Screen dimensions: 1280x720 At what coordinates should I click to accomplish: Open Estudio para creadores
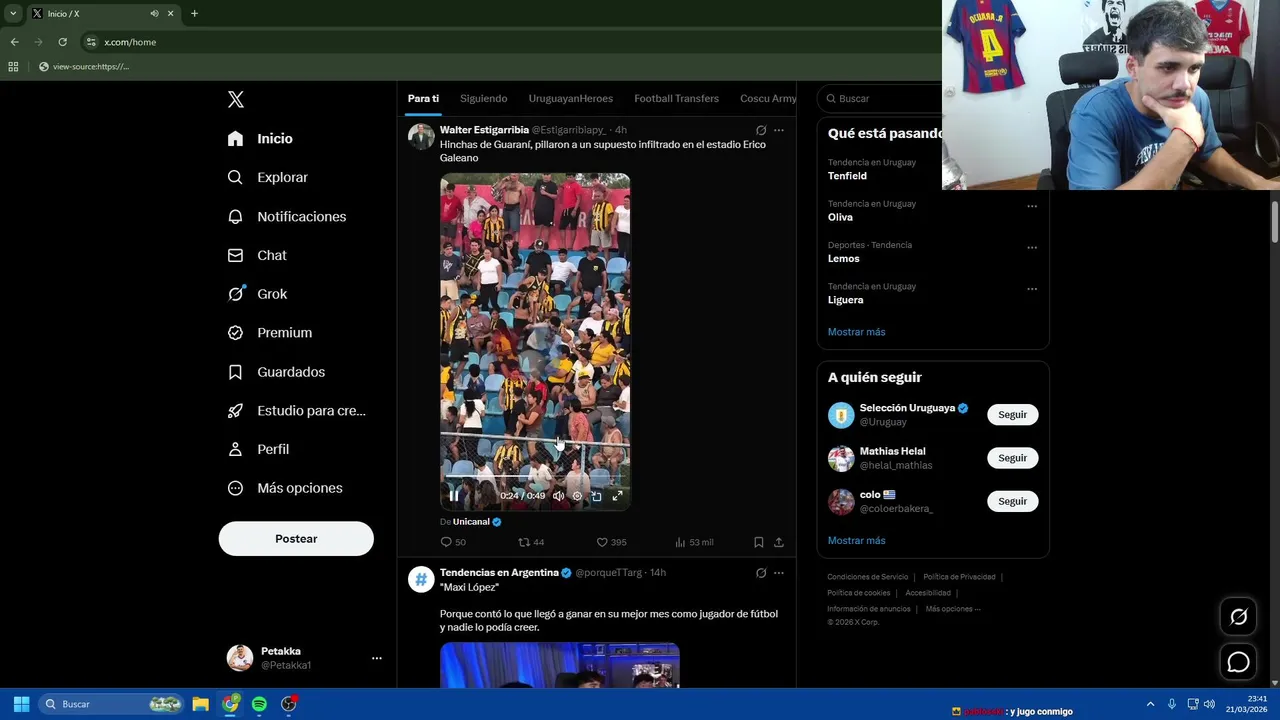[x=296, y=411]
